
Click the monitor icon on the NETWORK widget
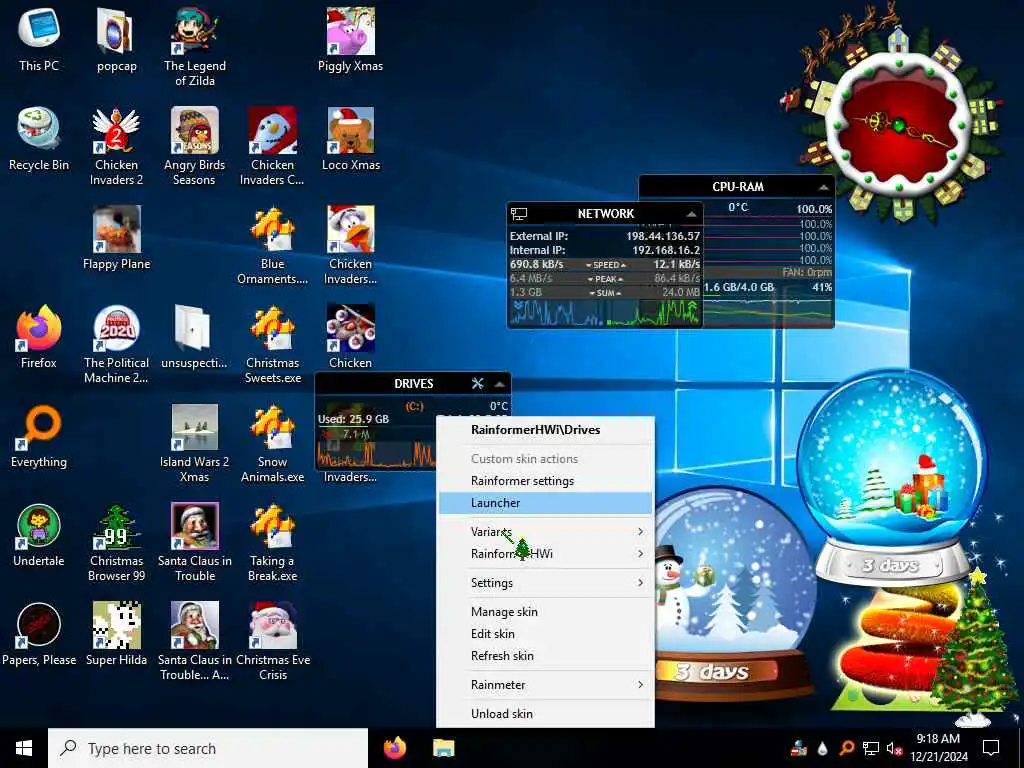tap(519, 214)
